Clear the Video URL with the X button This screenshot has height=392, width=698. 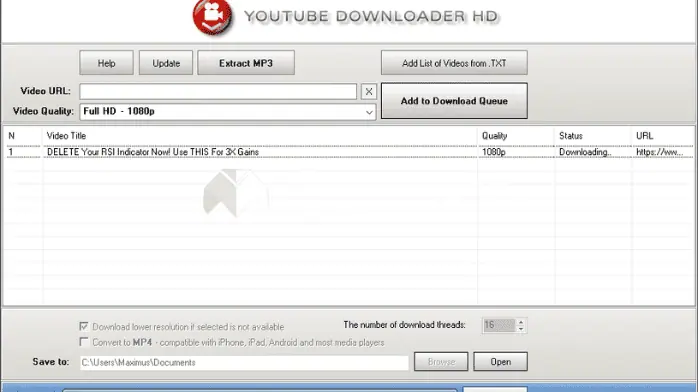click(369, 92)
